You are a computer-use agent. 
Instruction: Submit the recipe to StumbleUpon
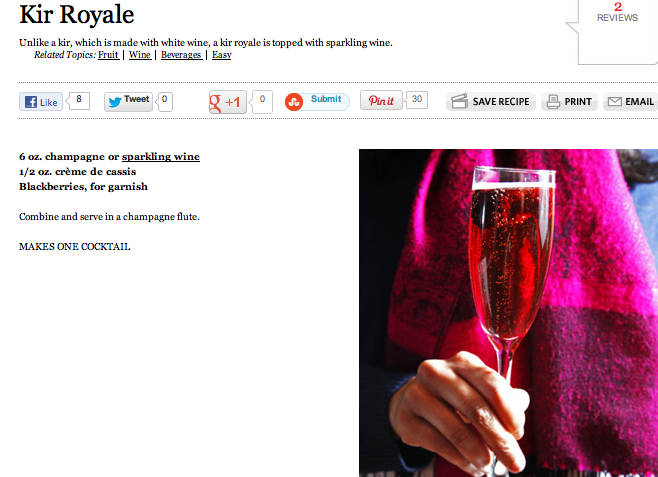[x=317, y=102]
